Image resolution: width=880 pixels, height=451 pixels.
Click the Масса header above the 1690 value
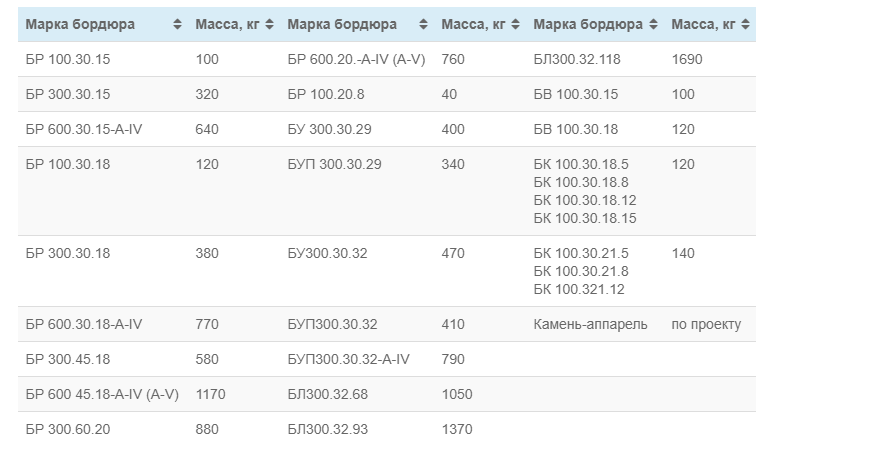coord(701,24)
